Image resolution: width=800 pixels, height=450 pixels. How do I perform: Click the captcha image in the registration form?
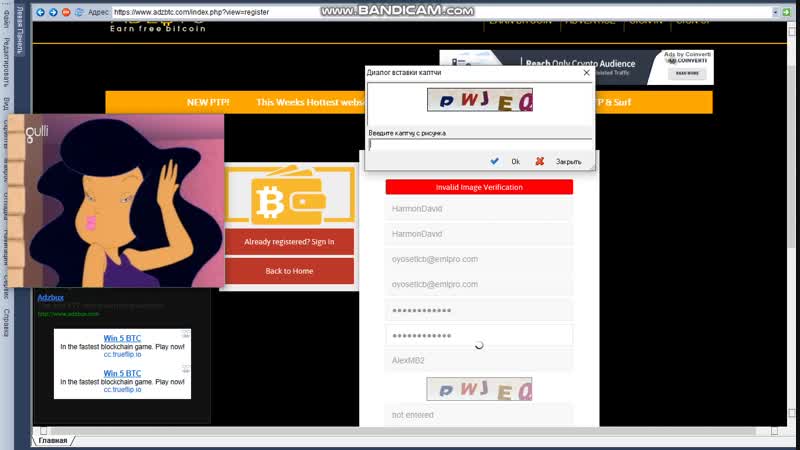click(479, 389)
